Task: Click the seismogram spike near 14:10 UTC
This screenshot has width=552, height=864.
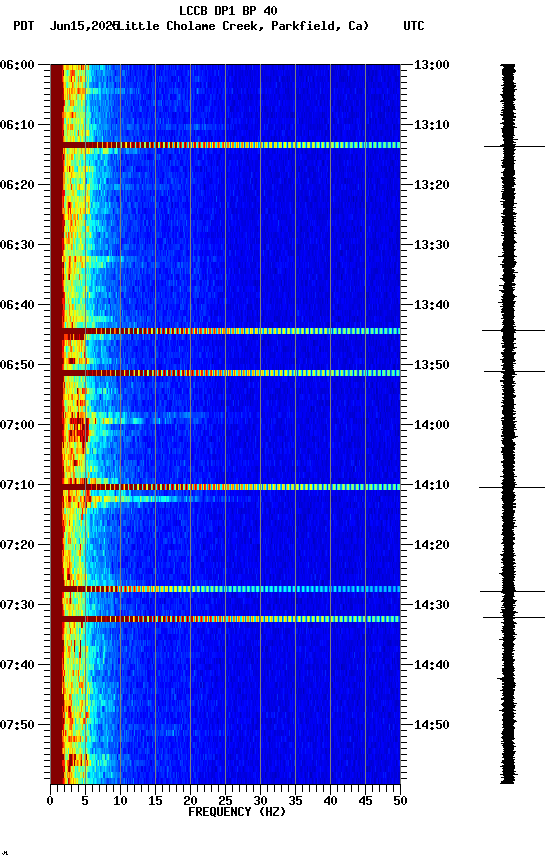Action: point(512,488)
